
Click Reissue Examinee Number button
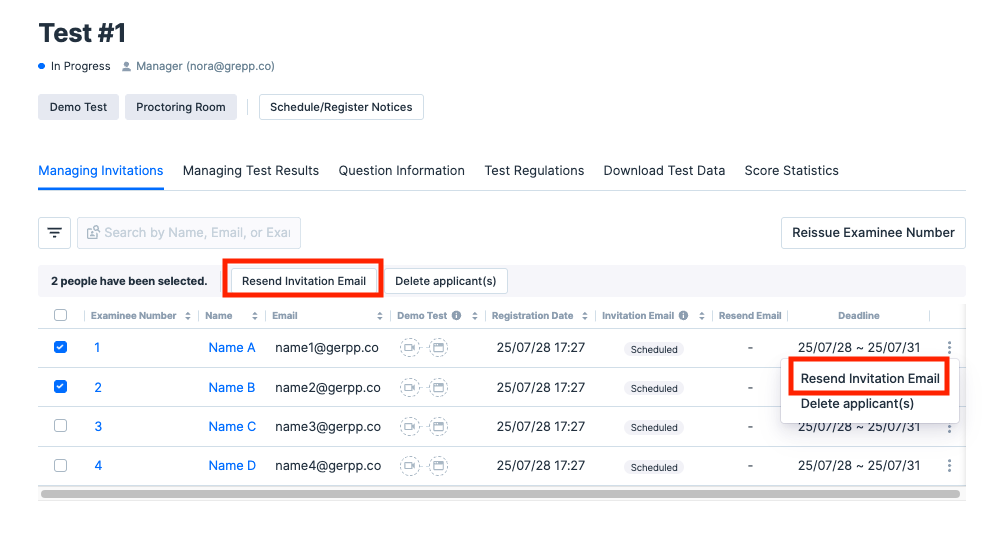tap(873, 233)
